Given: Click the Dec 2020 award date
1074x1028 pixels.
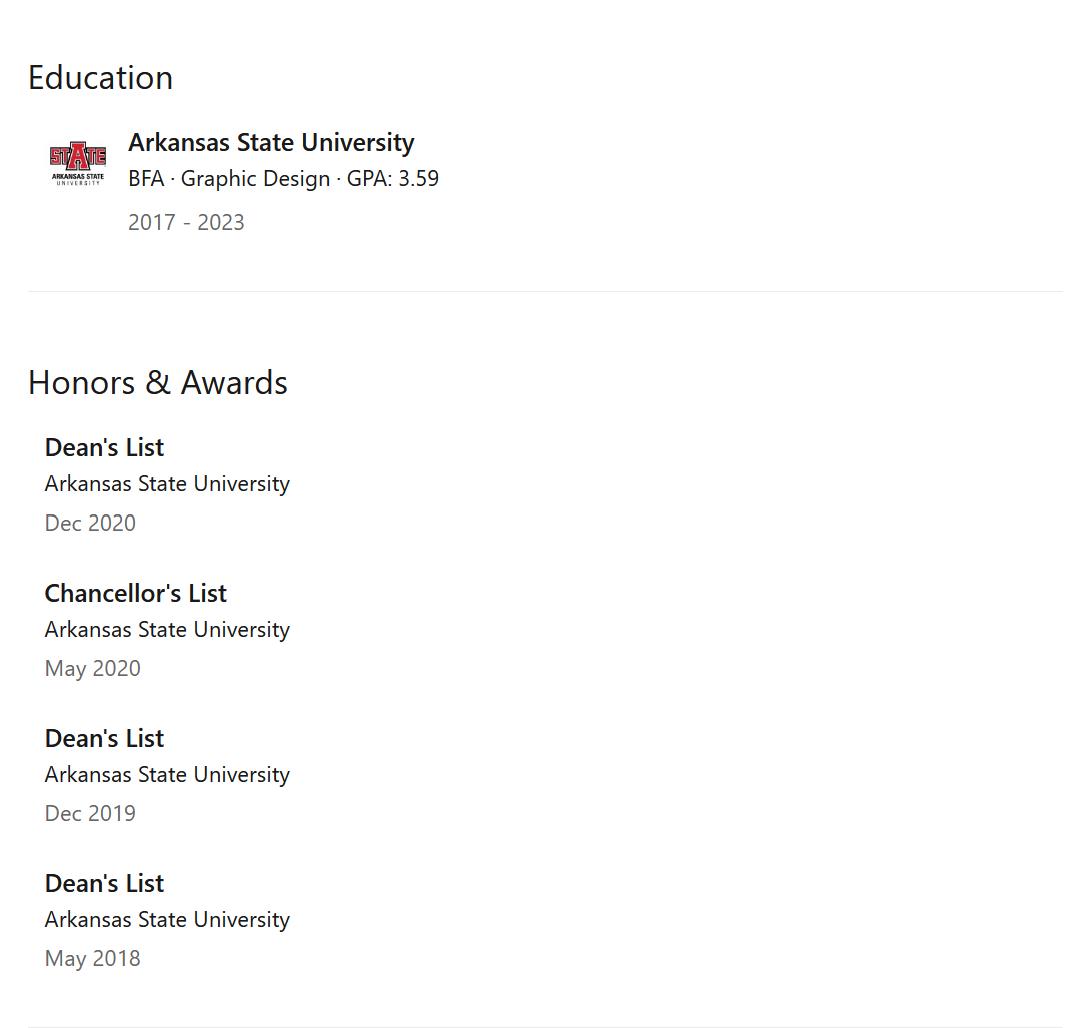Looking at the screenshot, I should [90, 523].
